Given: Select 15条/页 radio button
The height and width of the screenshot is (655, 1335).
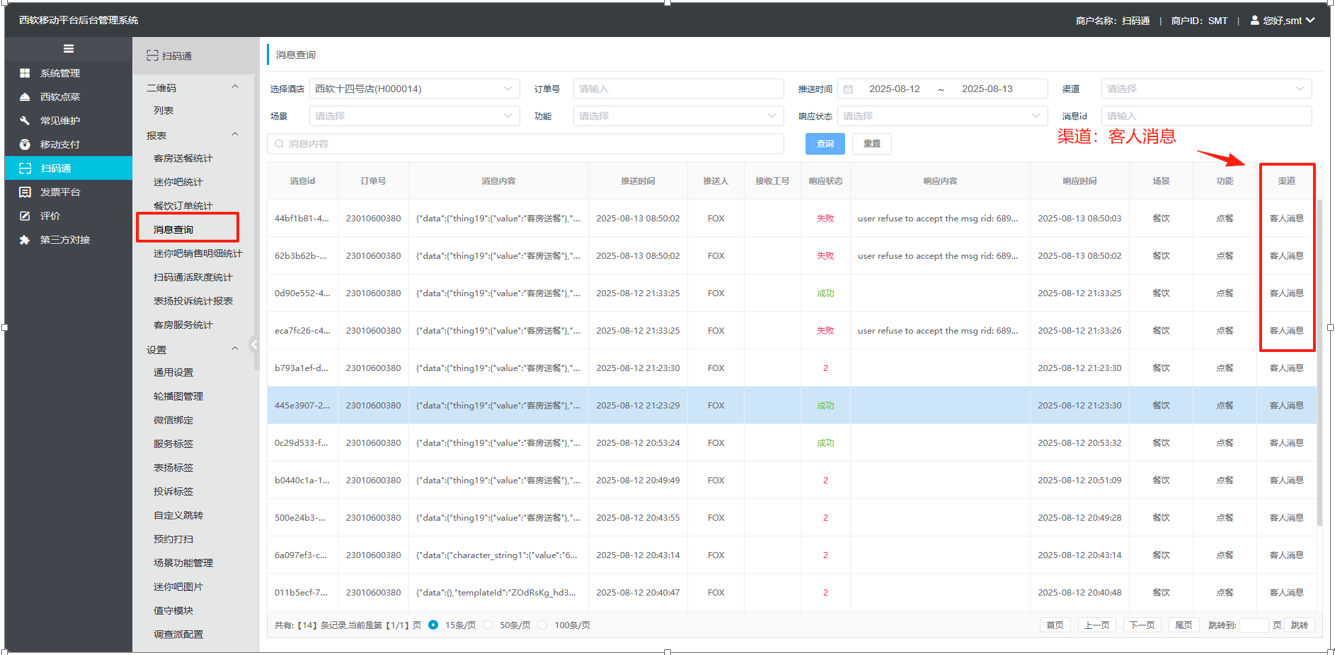Looking at the screenshot, I should pyautogui.click(x=434, y=625).
